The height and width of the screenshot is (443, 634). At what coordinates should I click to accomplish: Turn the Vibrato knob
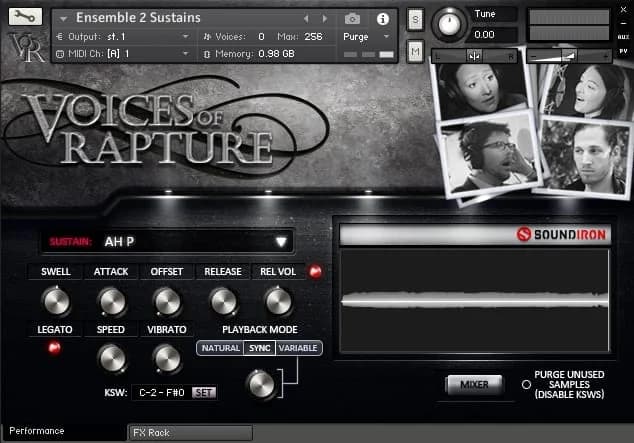pos(167,359)
